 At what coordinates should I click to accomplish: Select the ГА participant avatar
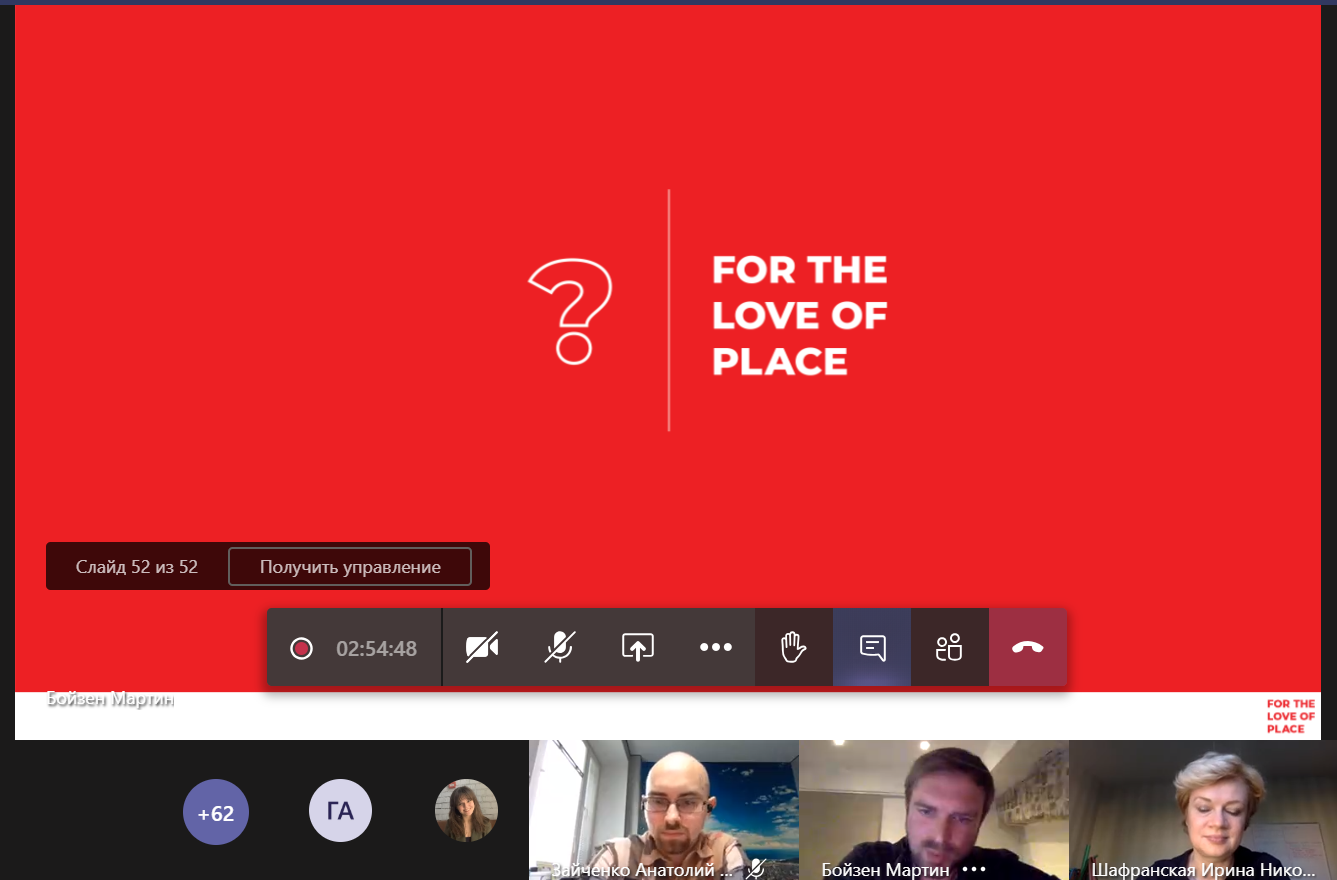pyautogui.click(x=340, y=811)
